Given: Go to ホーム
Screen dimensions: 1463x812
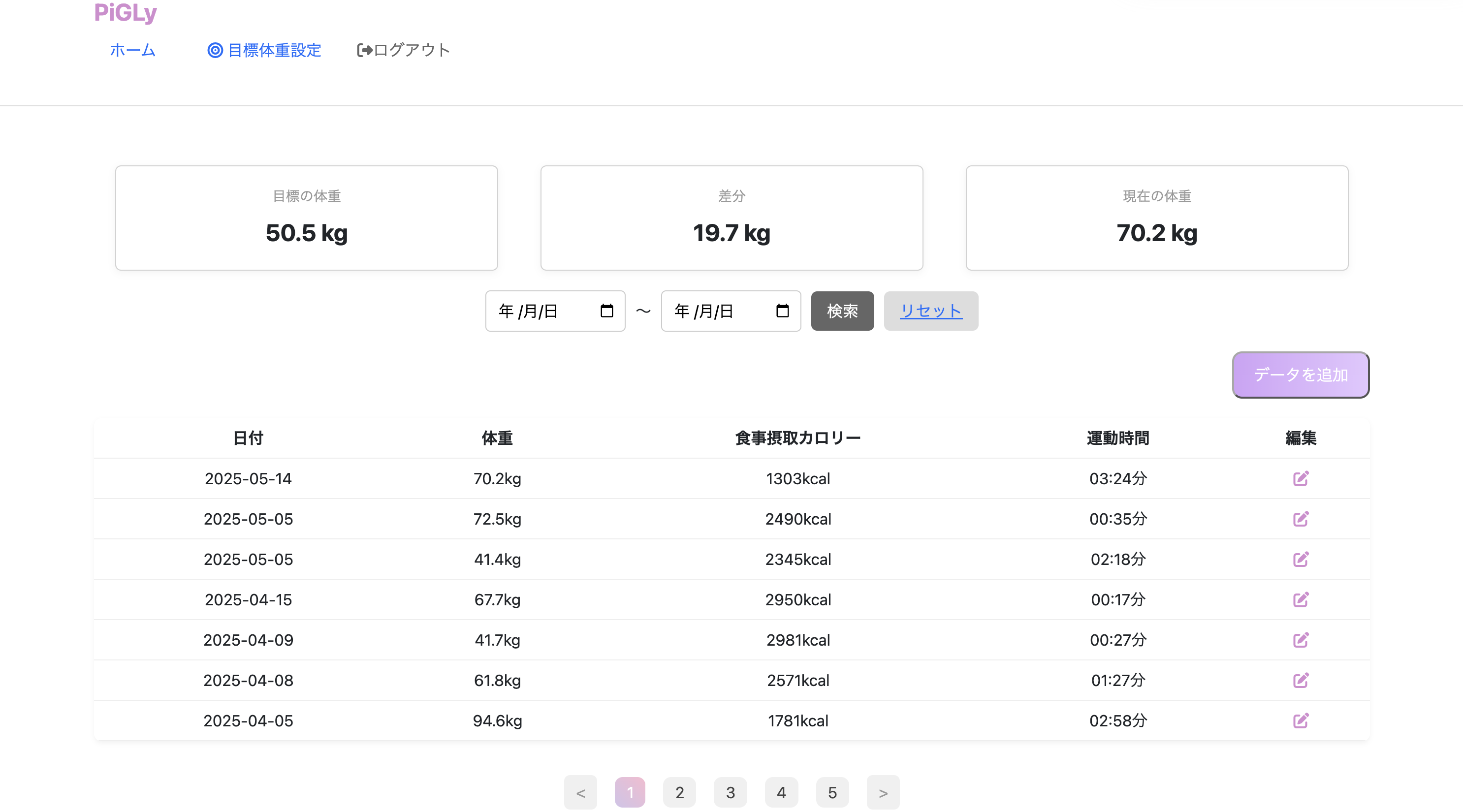Looking at the screenshot, I should pyautogui.click(x=132, y=50).
